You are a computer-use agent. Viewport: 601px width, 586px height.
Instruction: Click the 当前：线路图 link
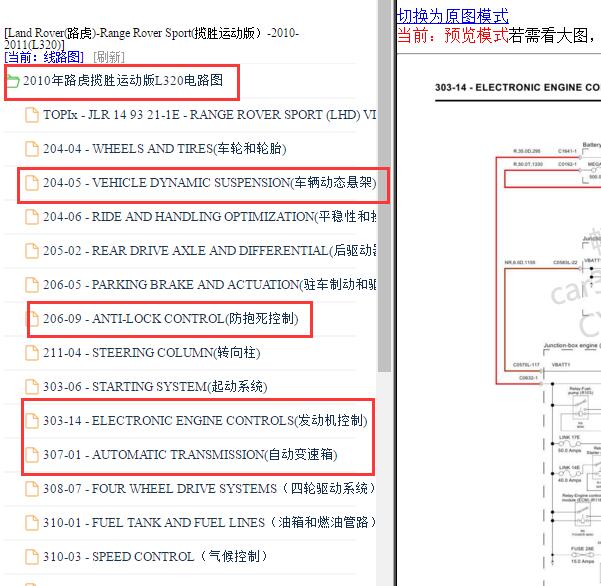tap(44, 57)
